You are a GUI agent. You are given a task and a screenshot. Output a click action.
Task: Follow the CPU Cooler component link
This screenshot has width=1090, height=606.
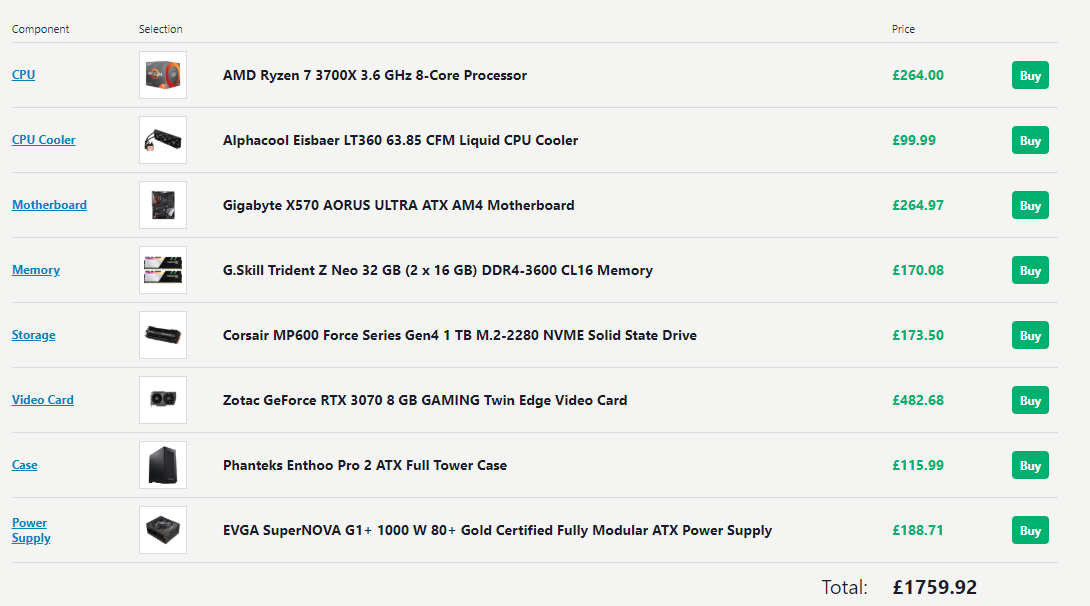pyautogui.click(x=43, y=140)
